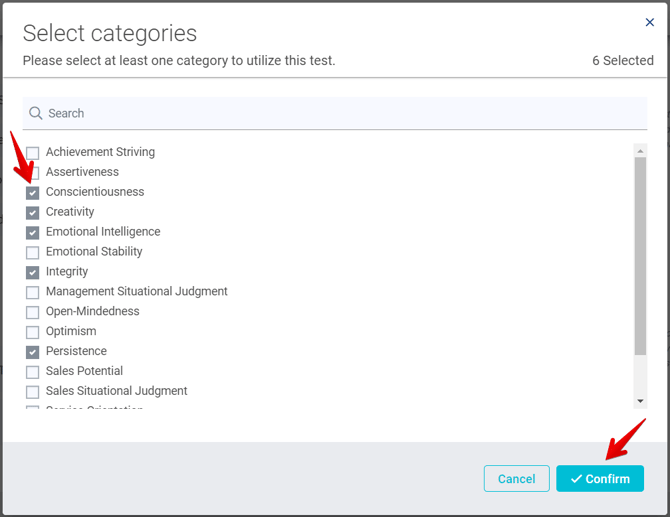Check the Sales Potential checkbox

tap(33, 372)
